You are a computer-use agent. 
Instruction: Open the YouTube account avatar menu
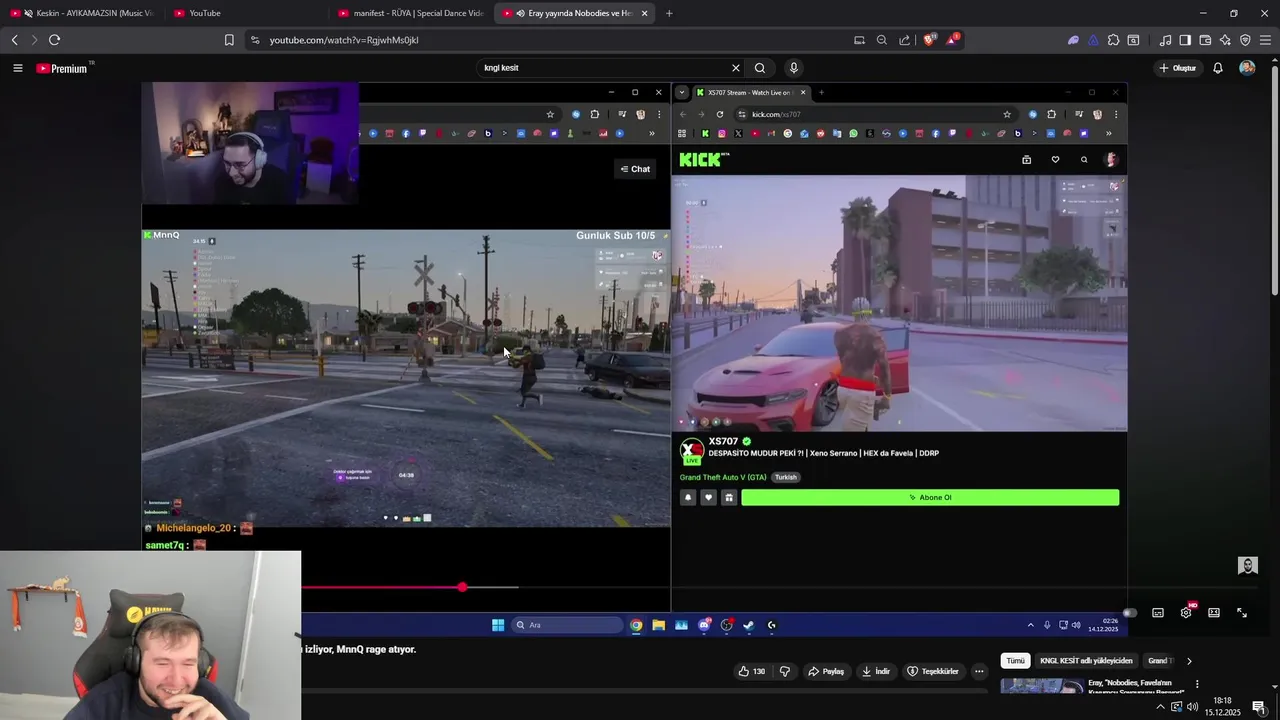pos(1247,68)
